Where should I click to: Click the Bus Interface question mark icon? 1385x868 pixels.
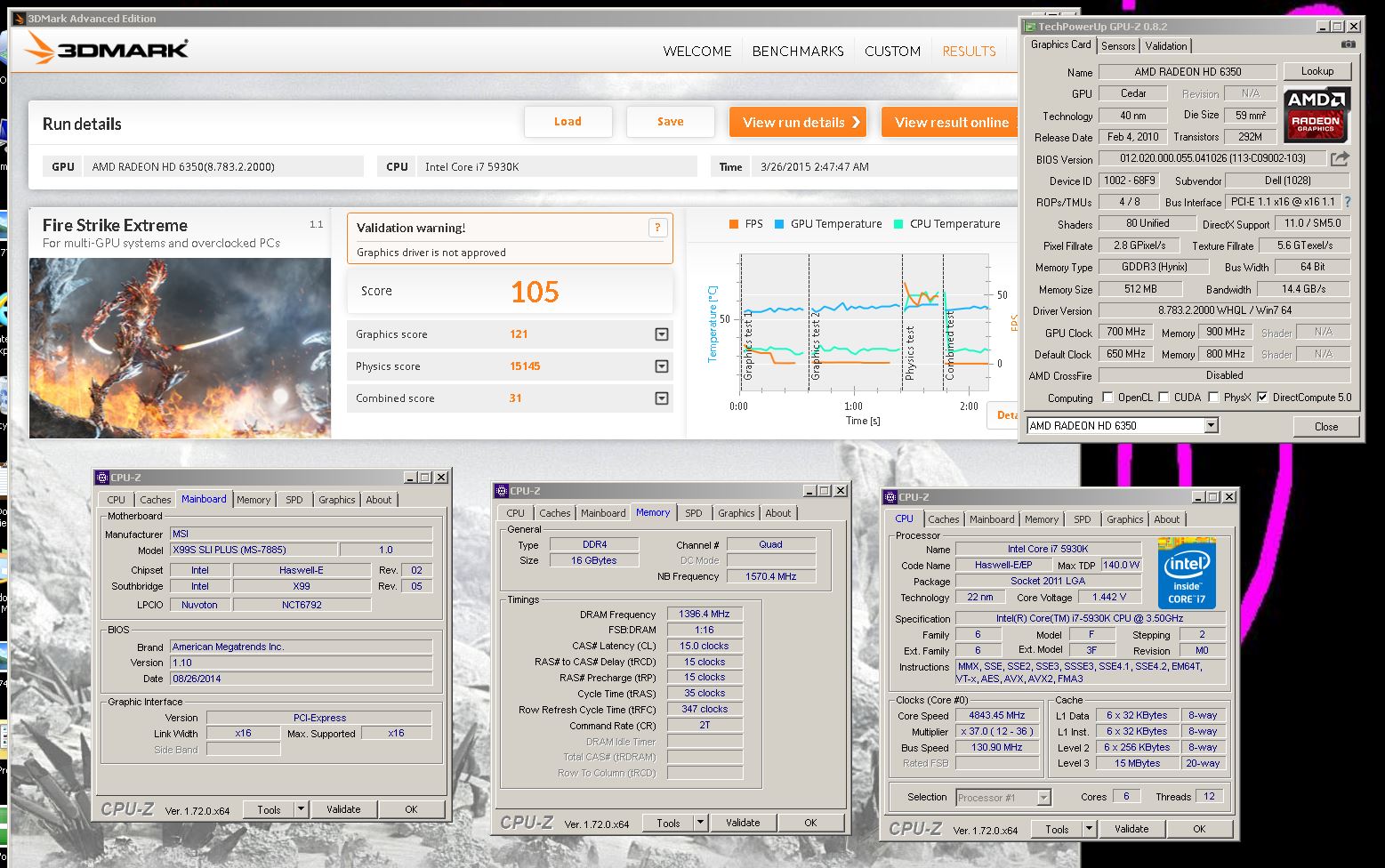1347,202
